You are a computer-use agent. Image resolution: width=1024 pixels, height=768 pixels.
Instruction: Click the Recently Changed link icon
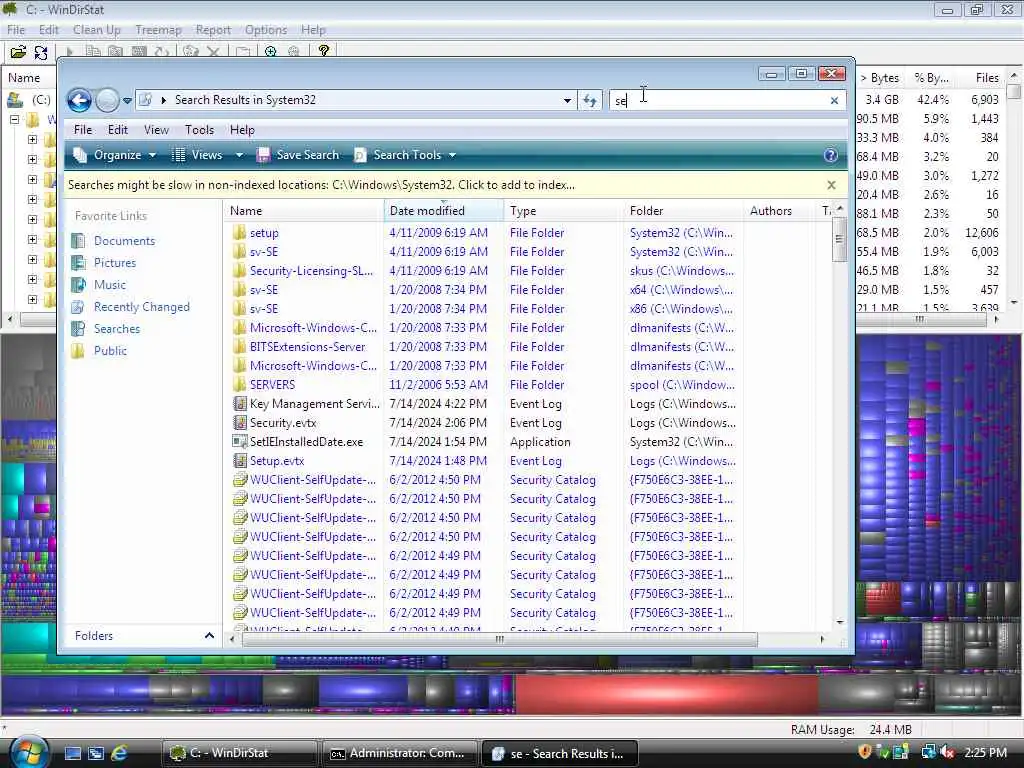pos(78,307)
